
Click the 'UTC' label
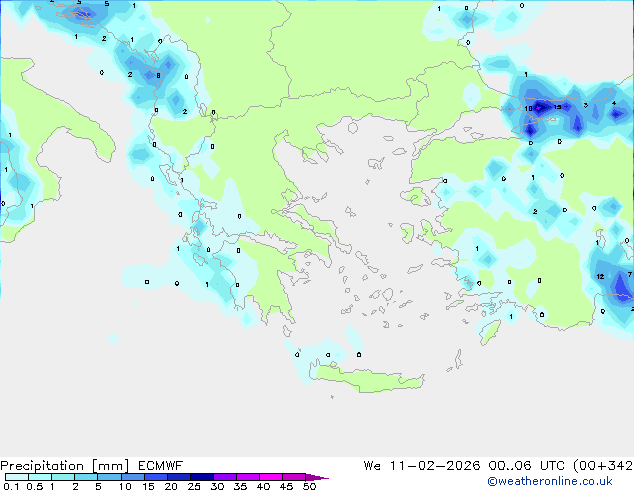tap(553, 466)
